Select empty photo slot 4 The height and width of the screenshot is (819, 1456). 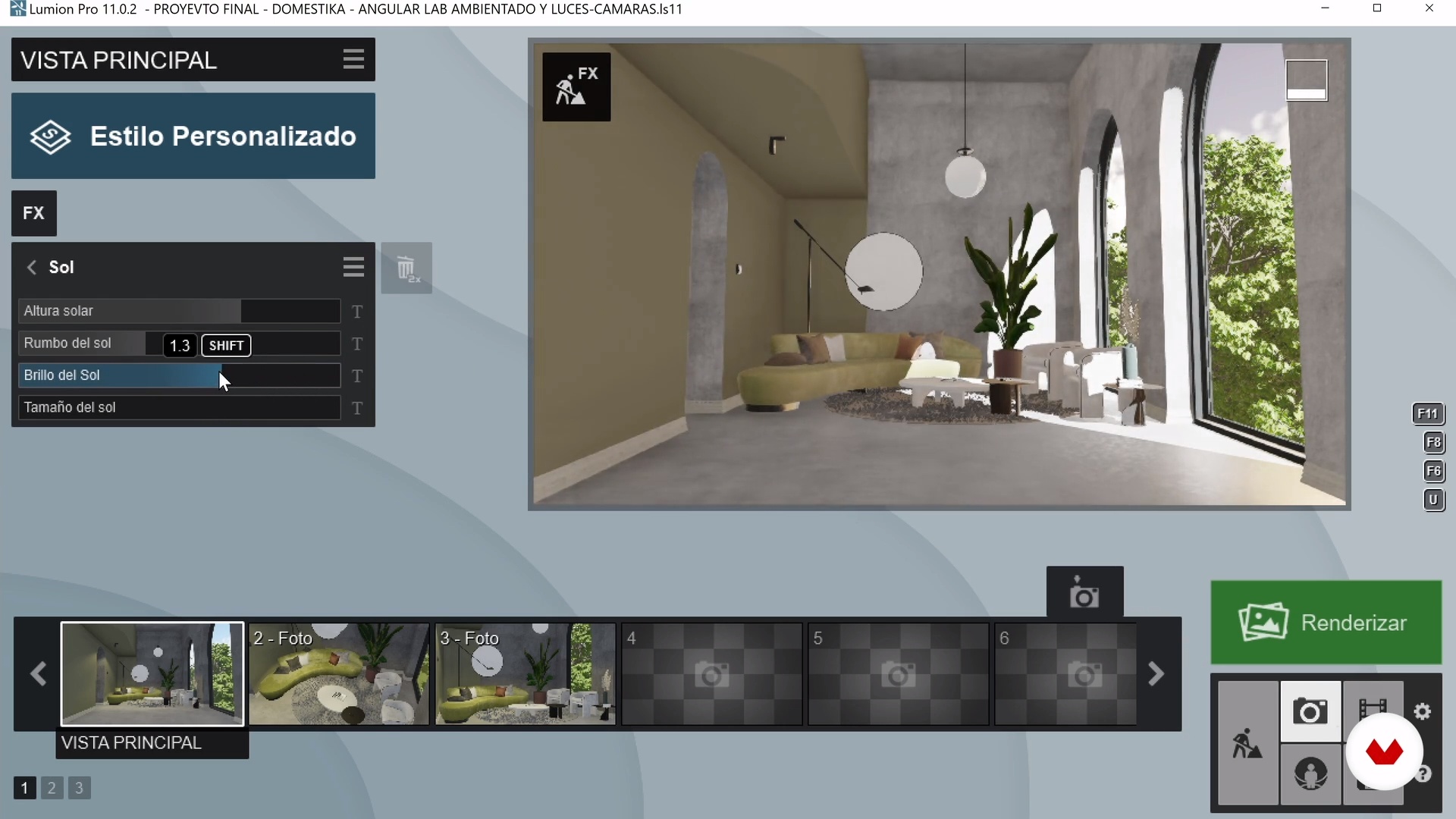[x=712, y=674]
